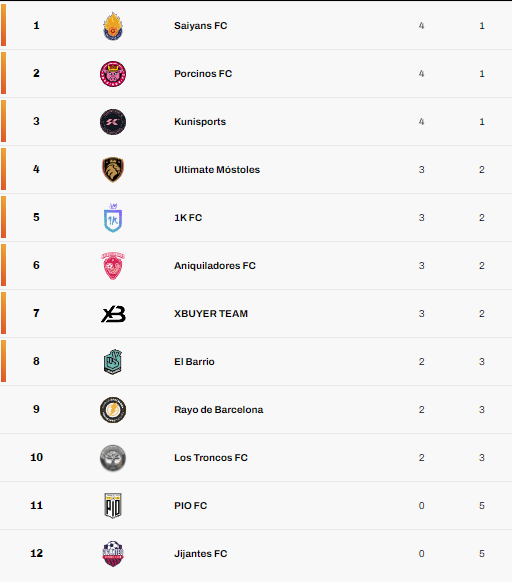
Task: Open the 1K FC blue shield logo
Action: click(x=113, y=218)
